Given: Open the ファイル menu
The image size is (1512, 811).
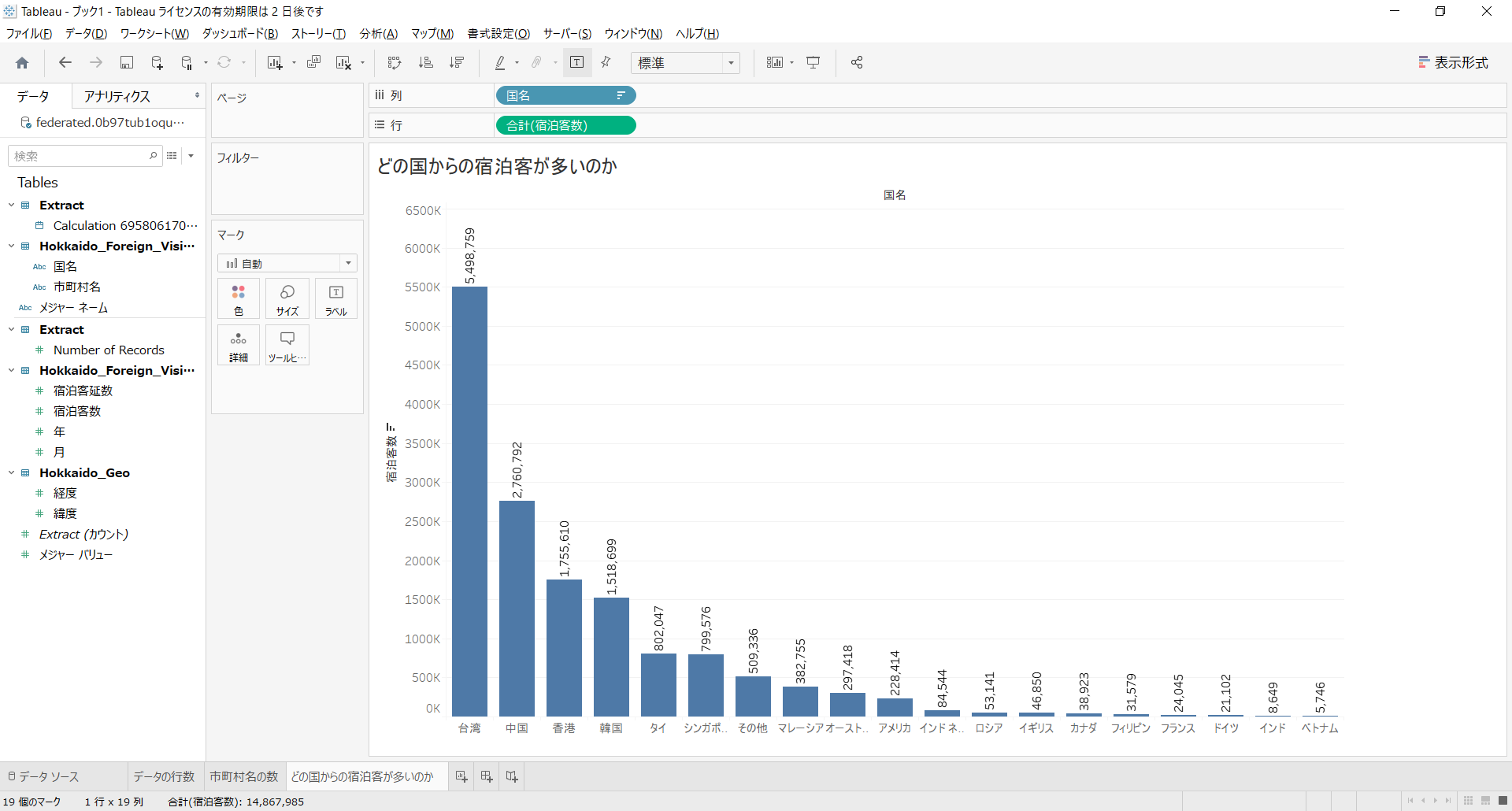Looking at the screenshot, I should click(29, 34).
